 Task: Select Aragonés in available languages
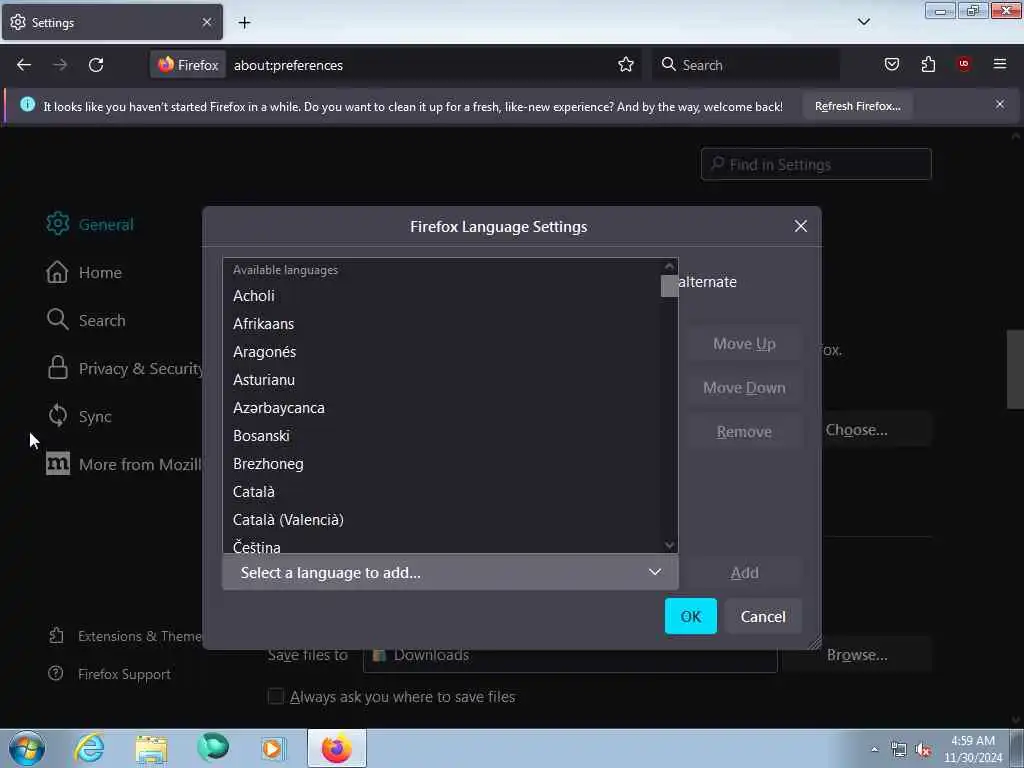(x=442, y=352)
